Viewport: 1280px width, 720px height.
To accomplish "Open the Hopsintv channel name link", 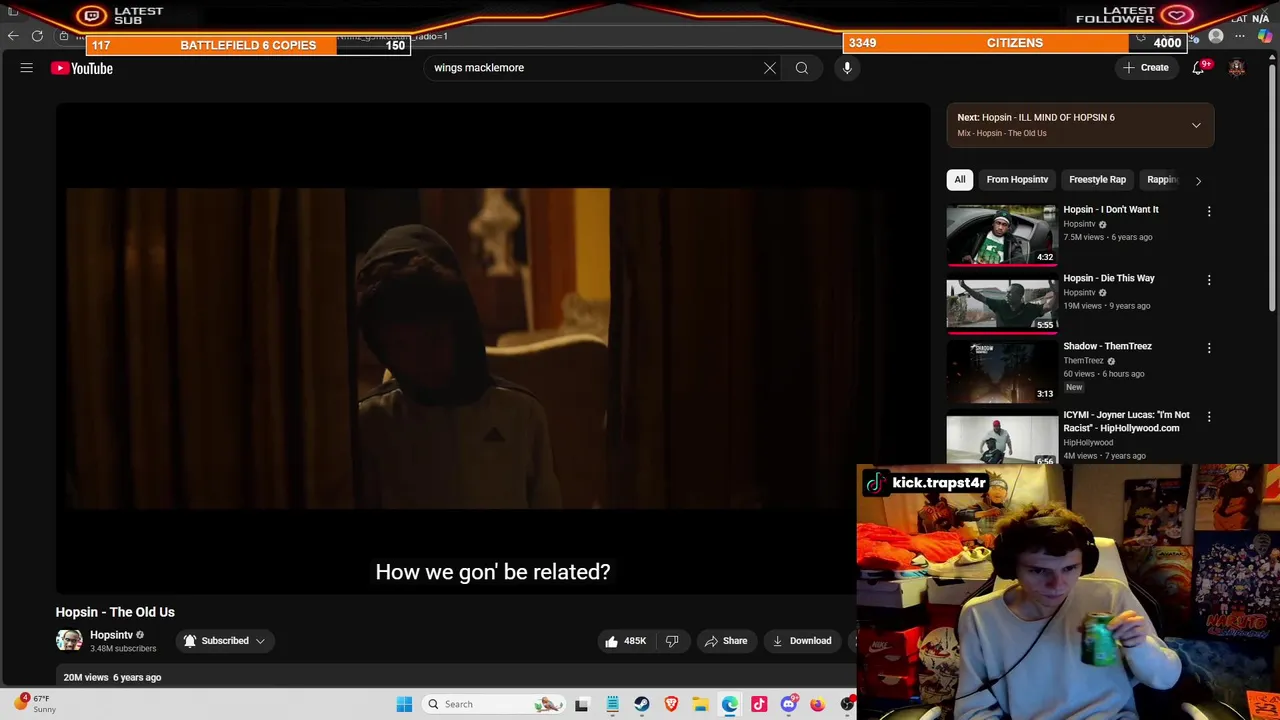I will click(x=111, y=635).
